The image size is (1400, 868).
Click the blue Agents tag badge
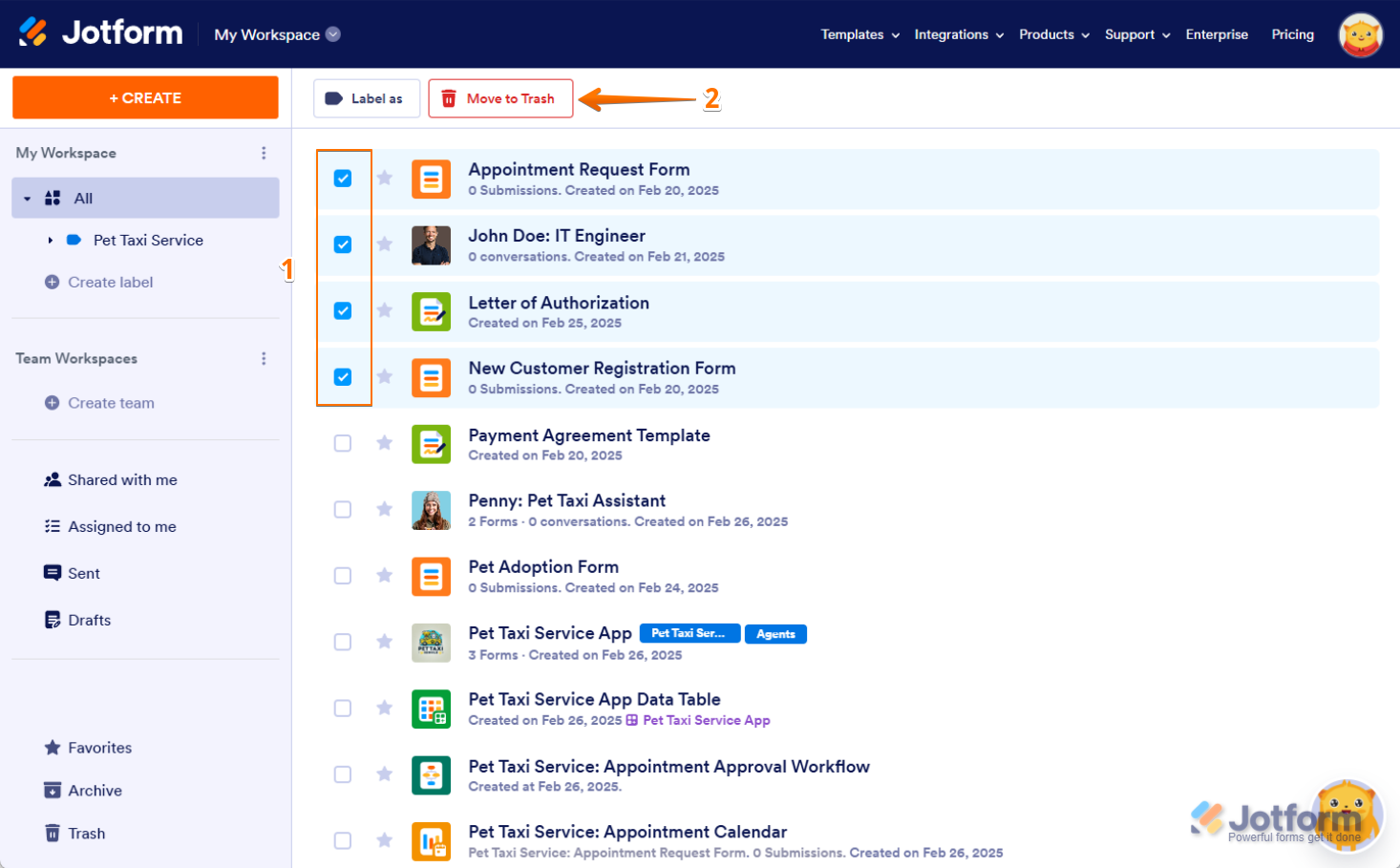tap(775, 634)
